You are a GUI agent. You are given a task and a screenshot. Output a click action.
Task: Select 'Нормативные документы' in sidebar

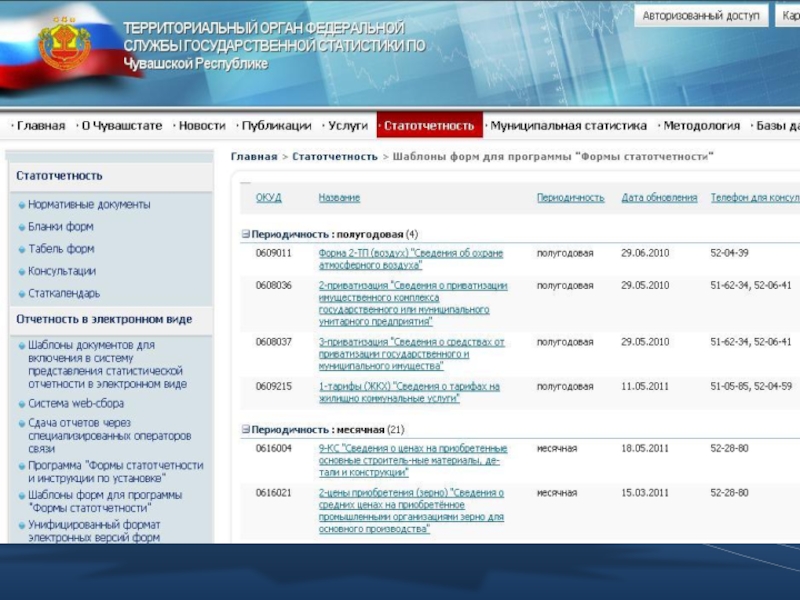pyautogui.click(x=89, y=205)
